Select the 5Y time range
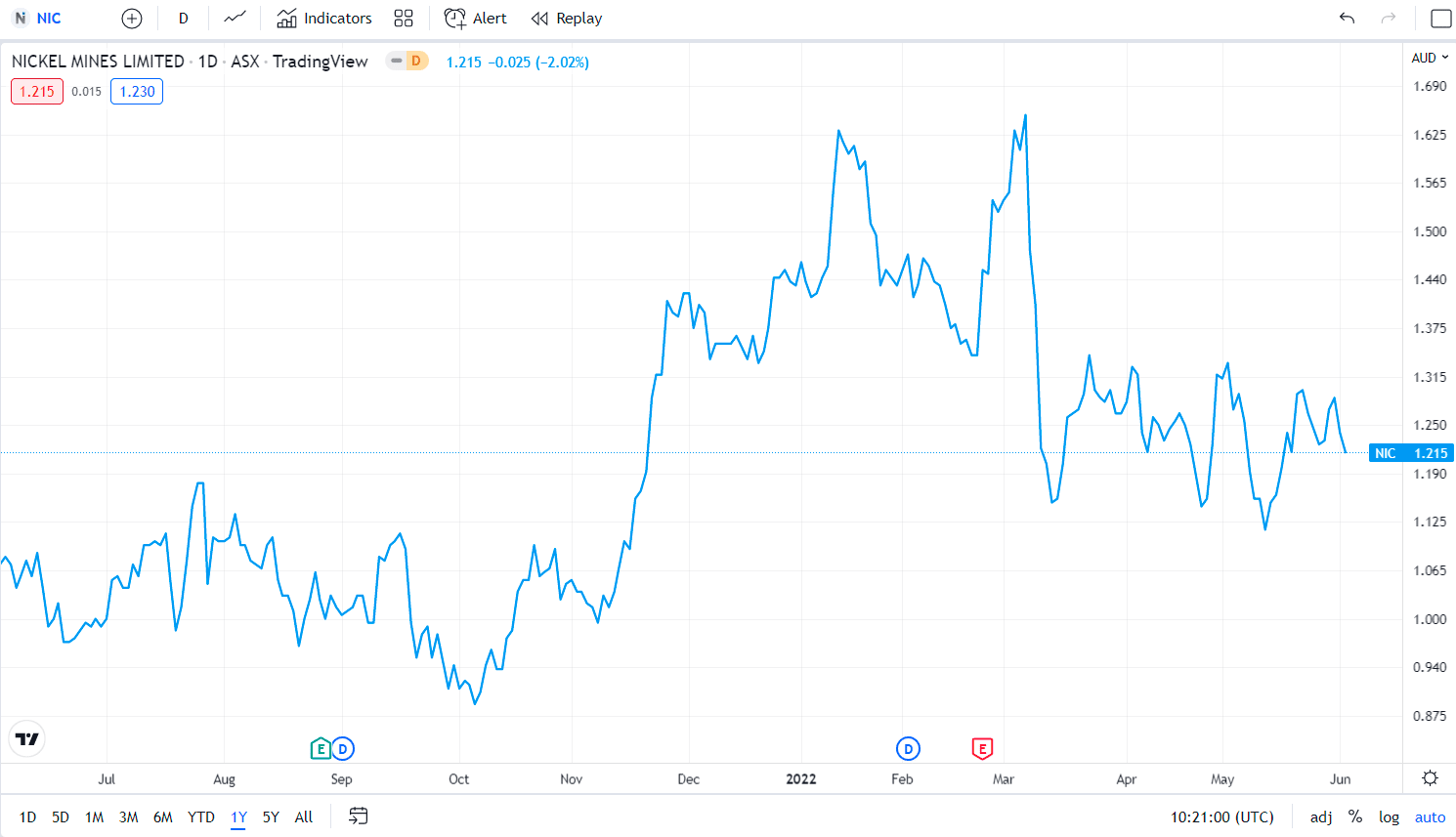1456x837 pixels. 271,817
